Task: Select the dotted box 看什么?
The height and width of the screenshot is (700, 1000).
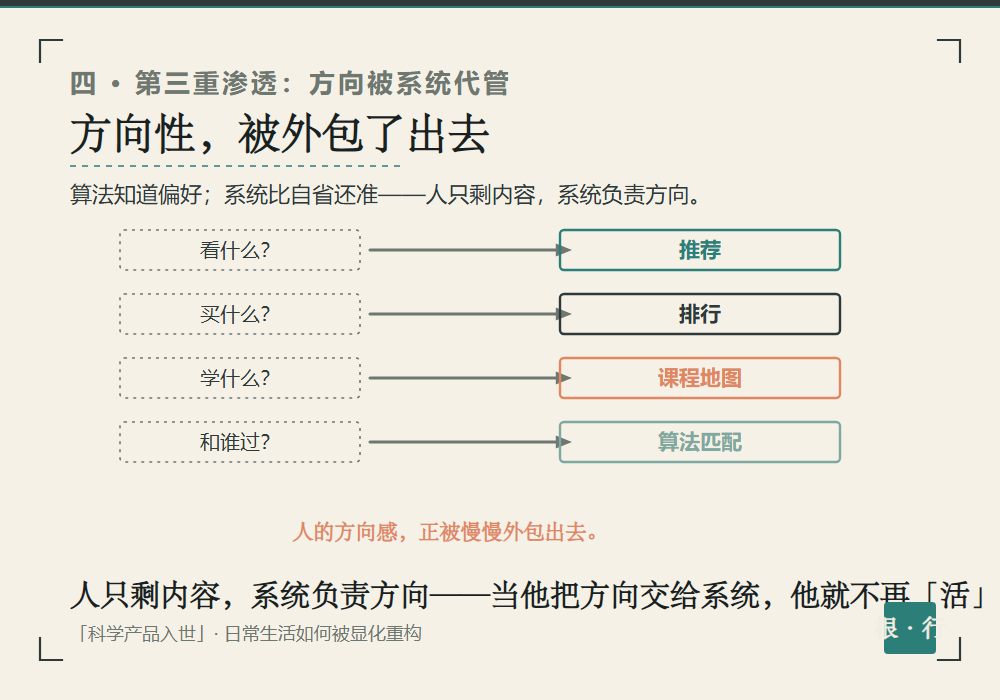Action: [x=240, y=250]
